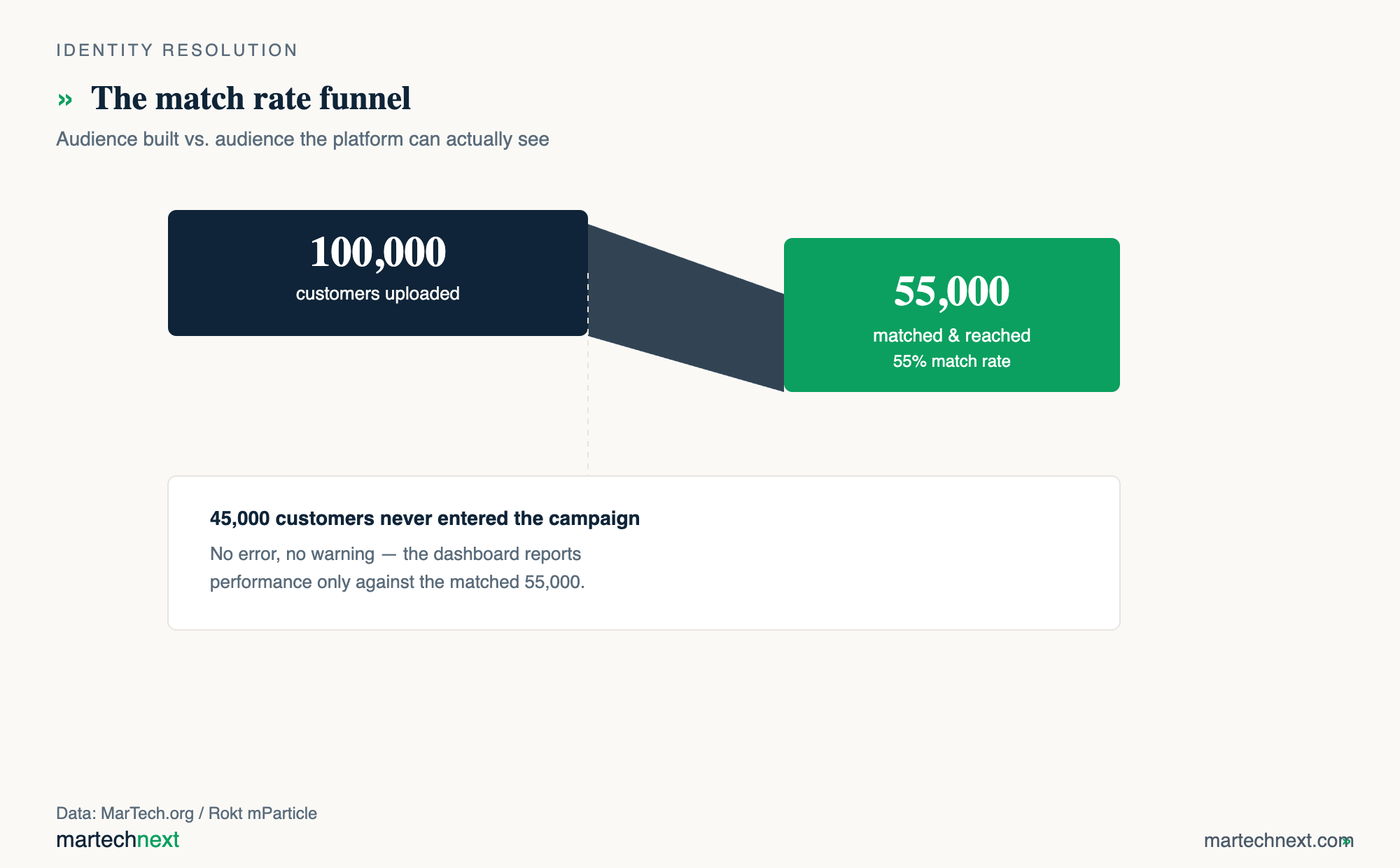Click the '100,000' number in the navy box
Screen dimensions: 1400x868
[x=378, y=252]
